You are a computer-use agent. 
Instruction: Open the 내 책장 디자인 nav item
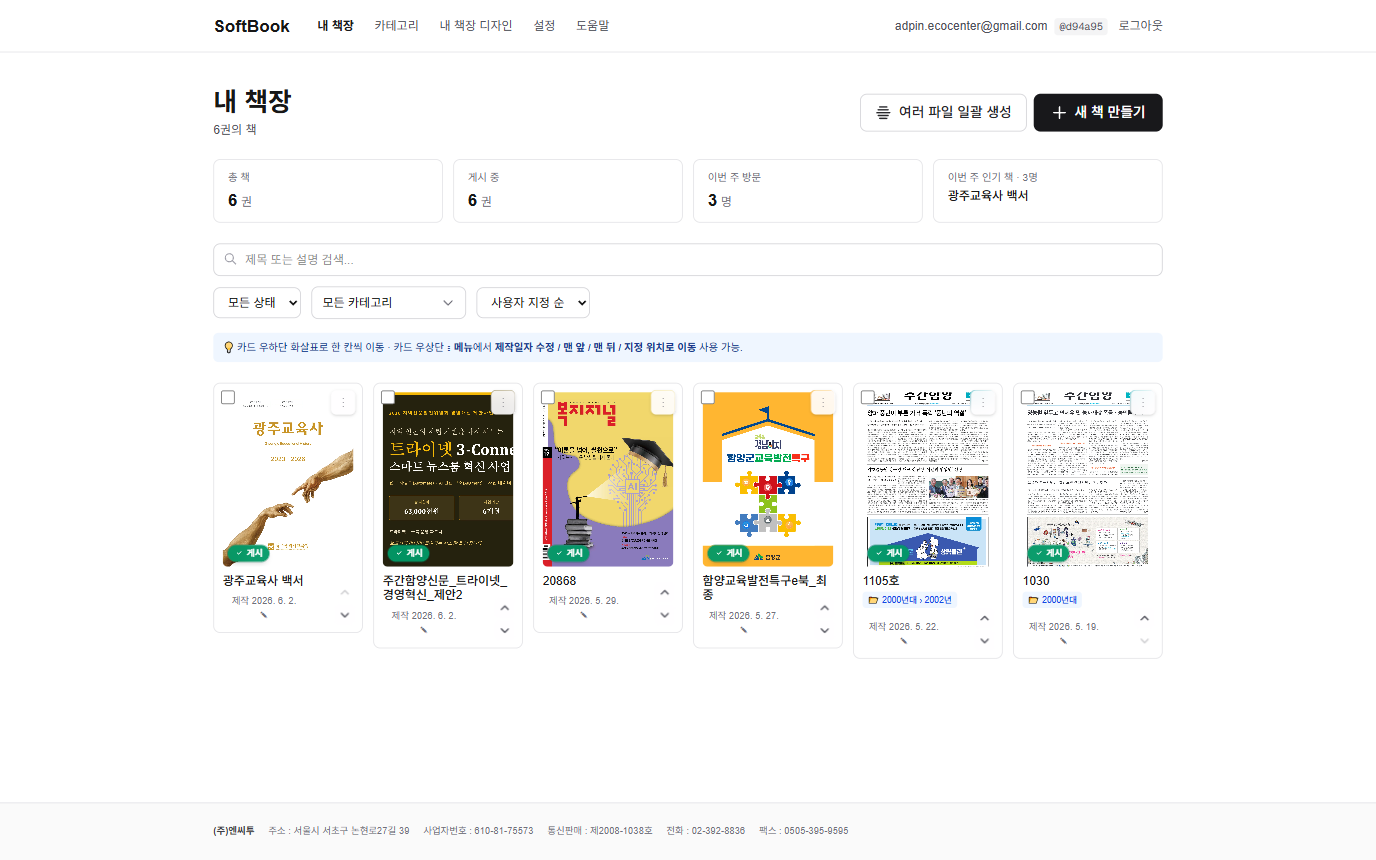(476, 26)
